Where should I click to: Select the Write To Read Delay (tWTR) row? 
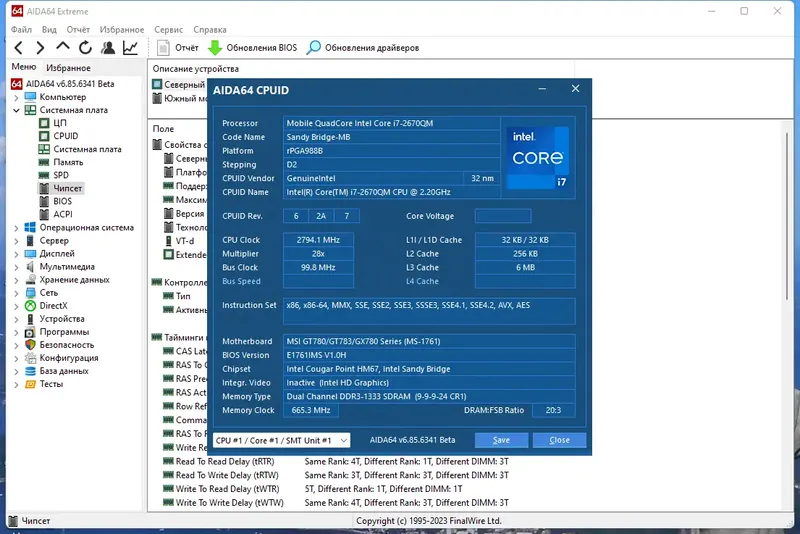312,489
